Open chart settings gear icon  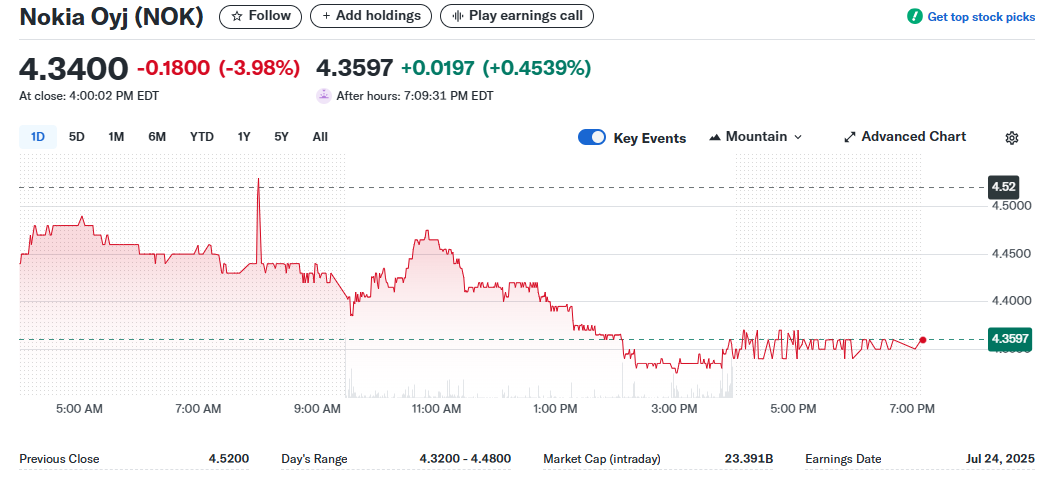click(x=1011, y=138)
